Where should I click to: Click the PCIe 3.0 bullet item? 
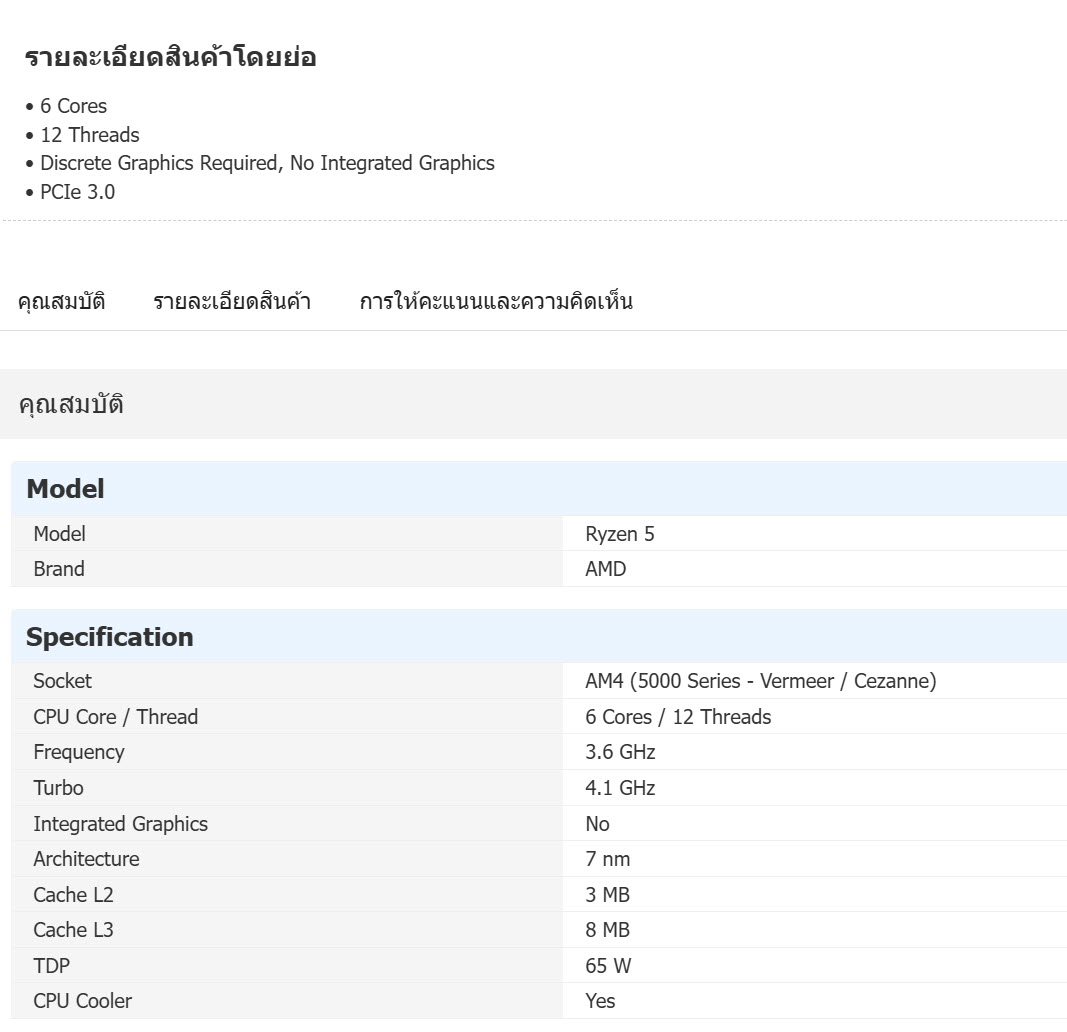click(x=77, y=192)
